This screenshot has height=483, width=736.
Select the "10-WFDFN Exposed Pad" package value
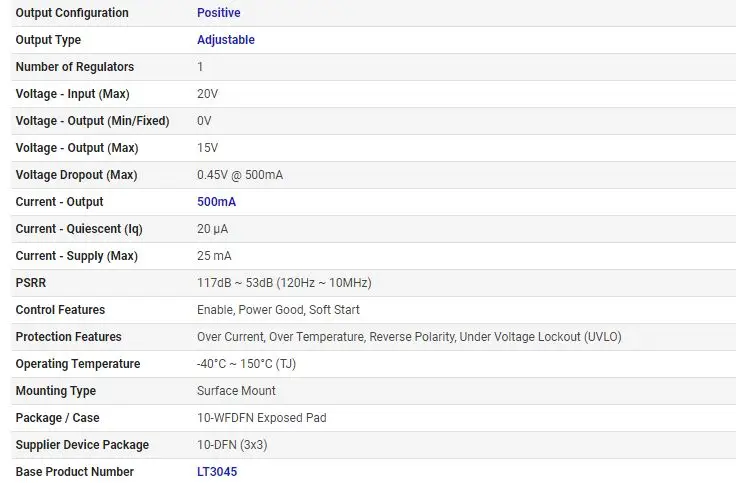(x=261, y=418)
